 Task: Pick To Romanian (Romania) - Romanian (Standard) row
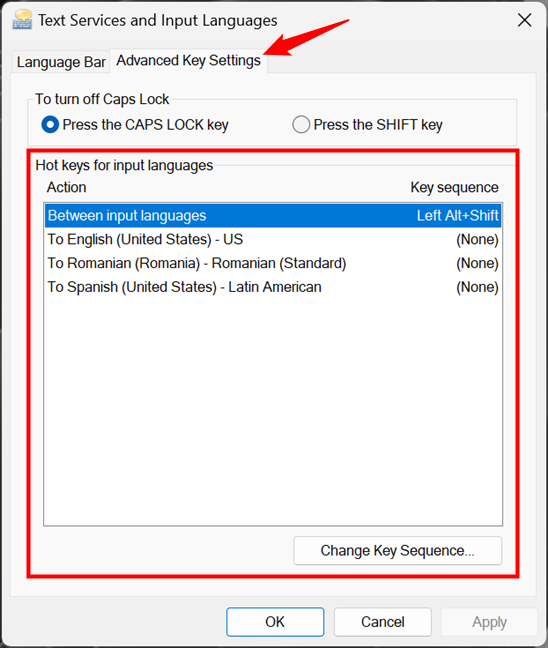[x=273, y=263]
